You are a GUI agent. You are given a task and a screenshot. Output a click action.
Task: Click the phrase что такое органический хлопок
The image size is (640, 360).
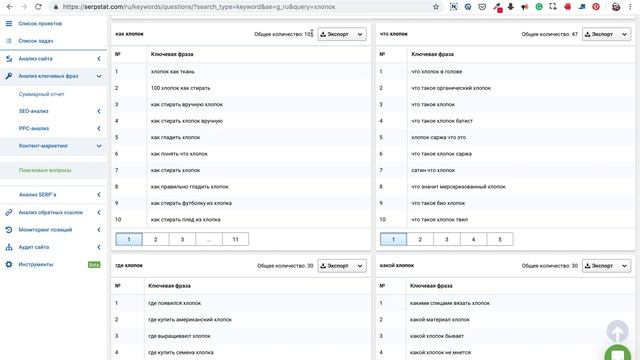pos(451,88)
